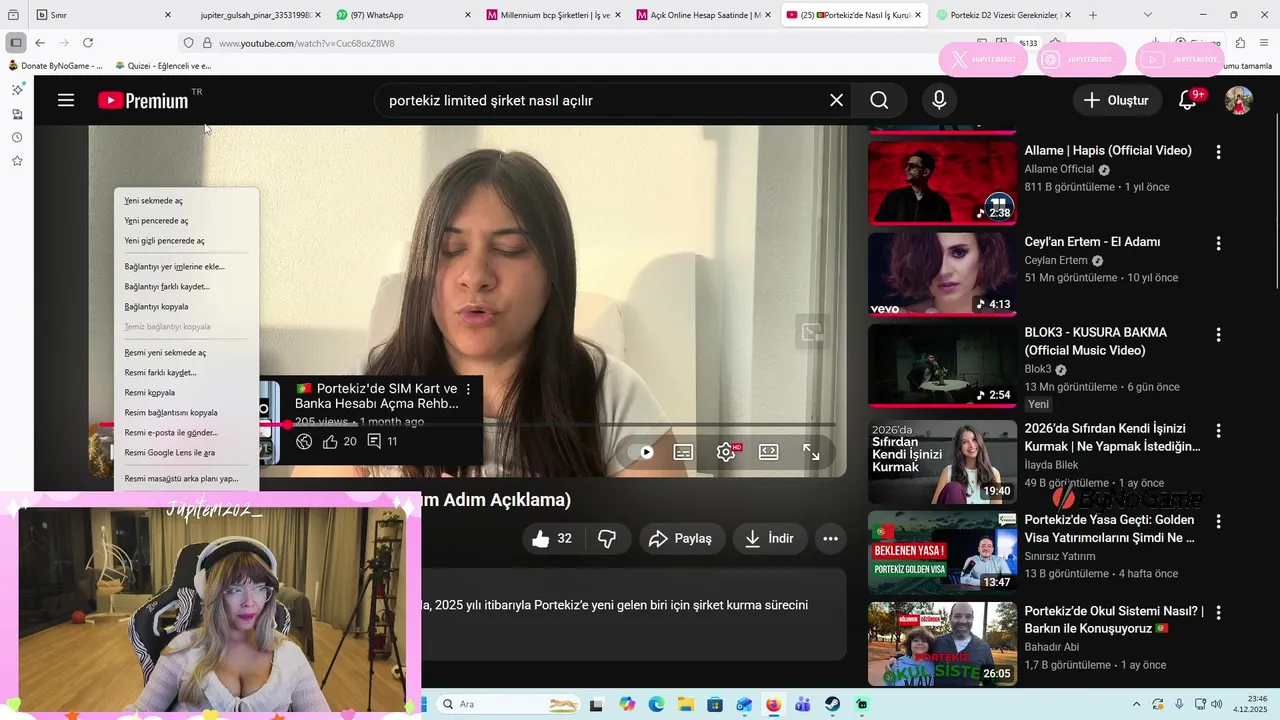Open Steam from the taskbar
Viewport: 1280px width, 720px height.
832,705
